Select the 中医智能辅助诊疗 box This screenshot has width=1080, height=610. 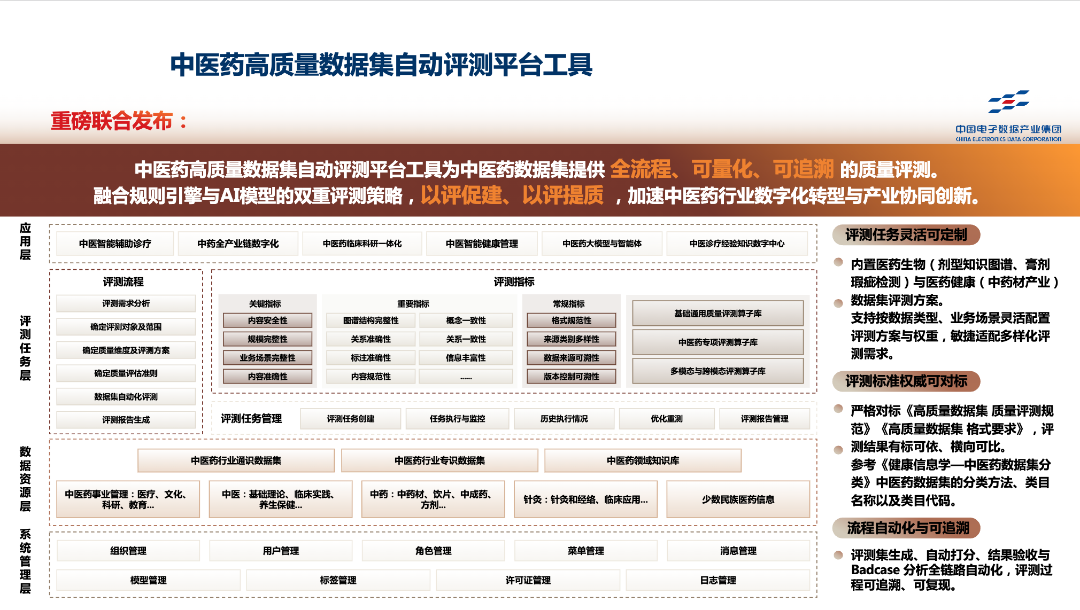[x=115, y=244]
